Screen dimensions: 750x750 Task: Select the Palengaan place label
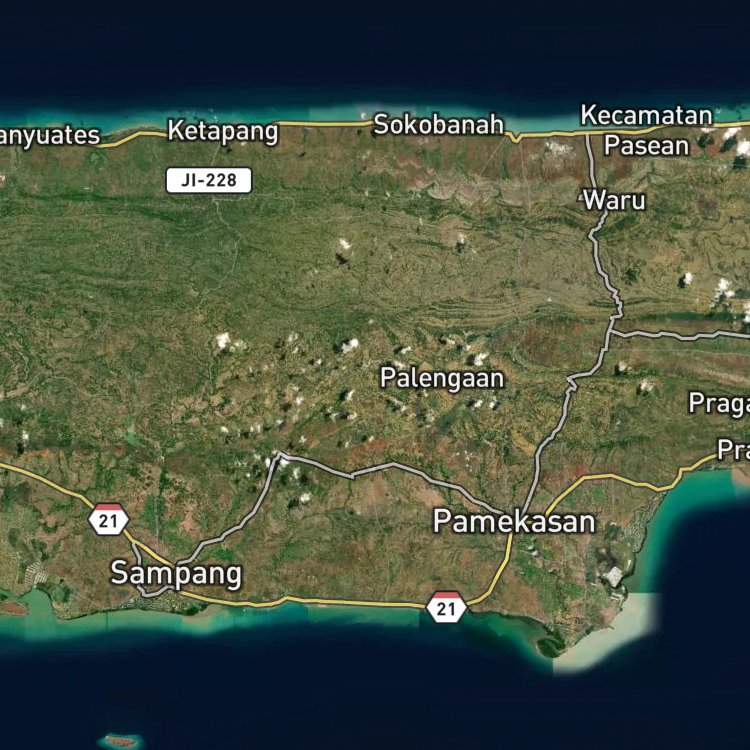coord(442,378)
